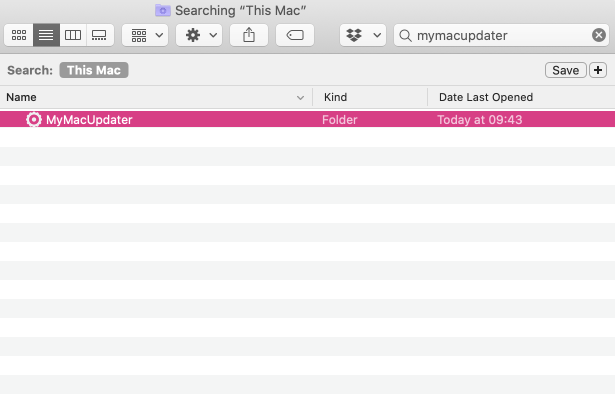Screen dimensions: 615x407
Task: Sort results by Kind column
Action: tap(369, 97)
